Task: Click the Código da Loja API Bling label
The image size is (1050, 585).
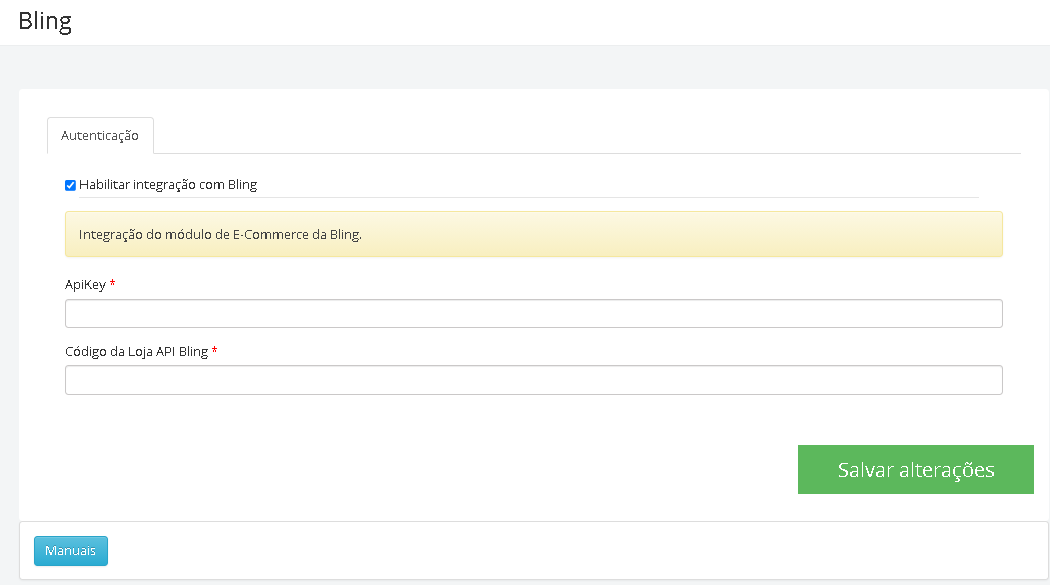Action: coord(137,351)
